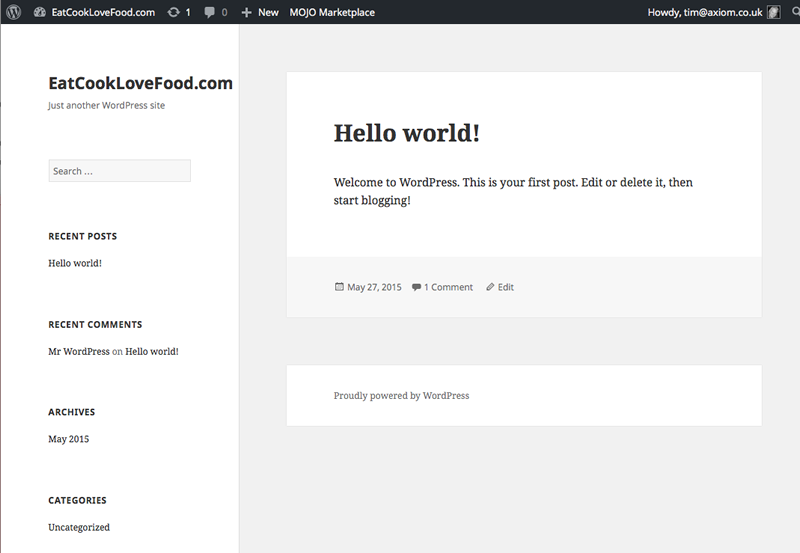Open the New content menu
The width and height of the screenshot is (800, 553).
pyautogui.click(x=268, y=12)
